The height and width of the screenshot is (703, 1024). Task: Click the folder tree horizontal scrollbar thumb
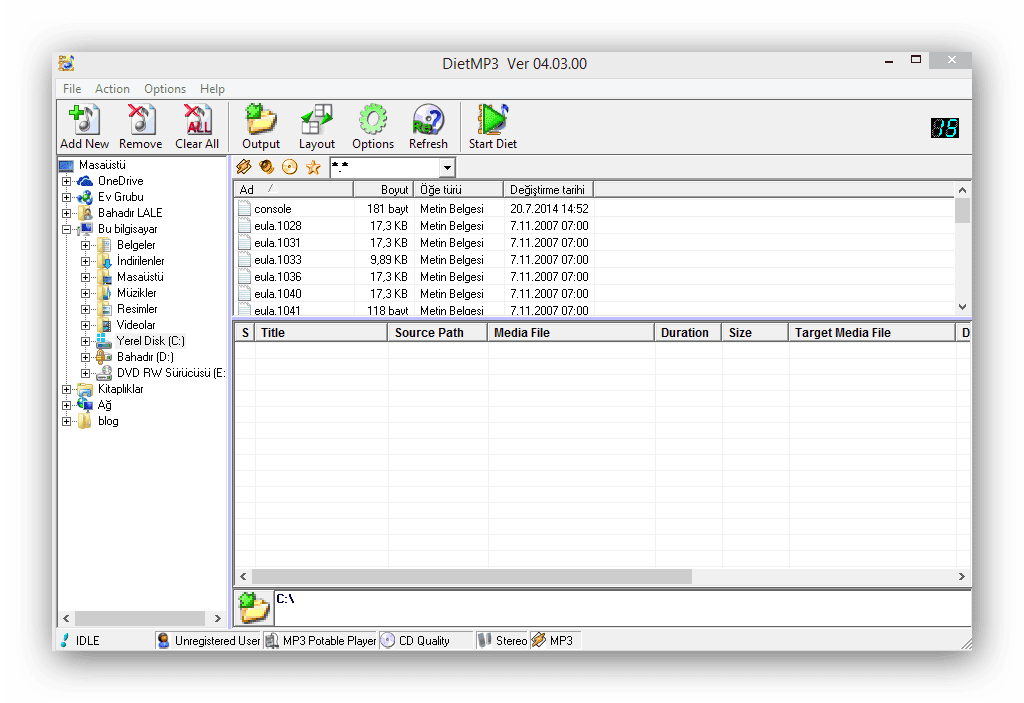(140, 618)
